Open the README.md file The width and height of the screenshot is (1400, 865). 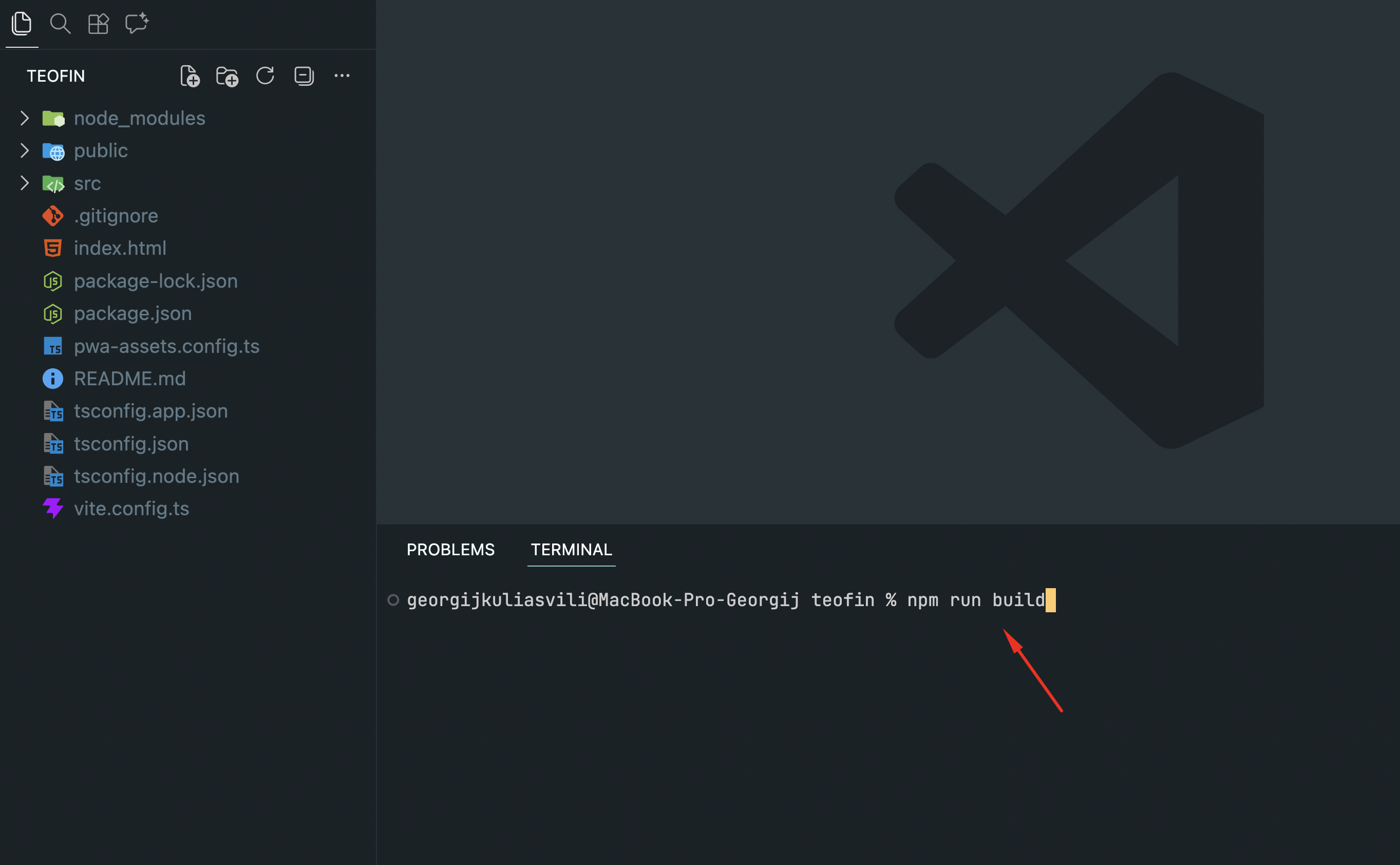[x=130, y=379]
